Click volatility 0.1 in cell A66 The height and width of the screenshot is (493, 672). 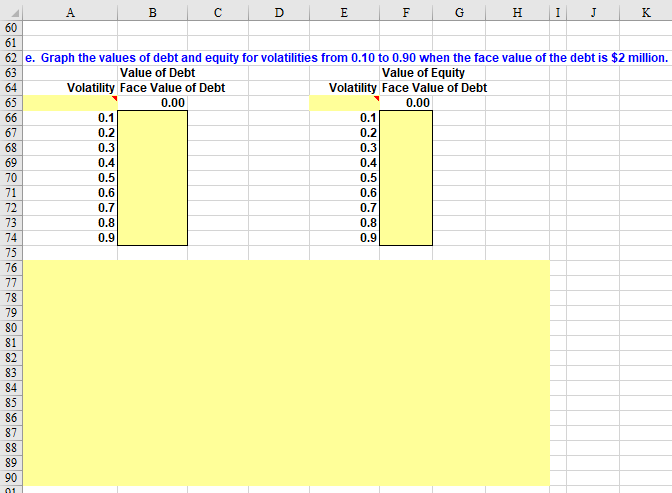click(70, 118)
